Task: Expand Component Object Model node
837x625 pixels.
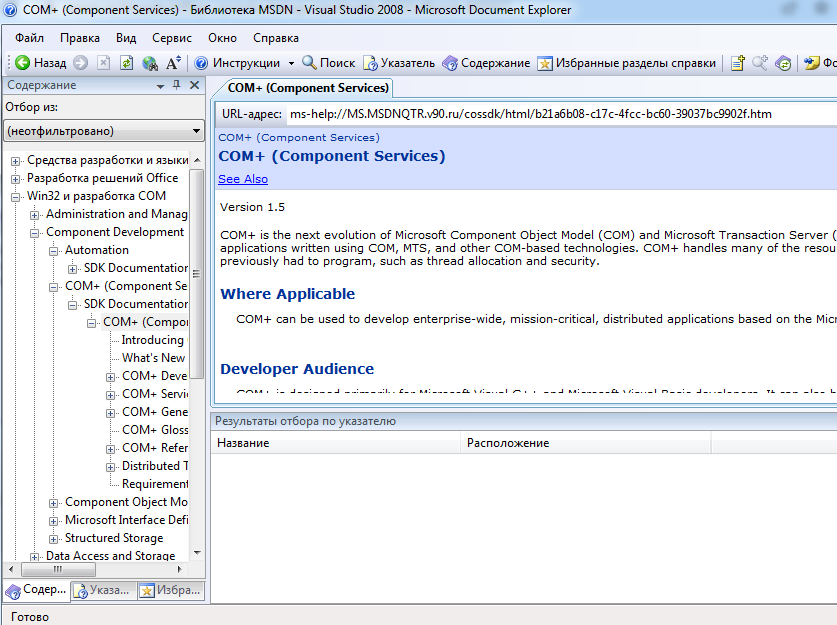Action: pos(53,503)
